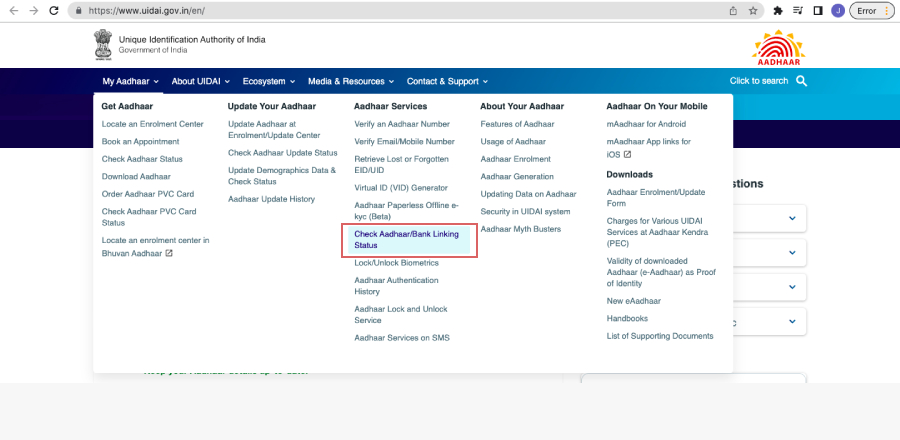Click the browser address bar

pyautogui.click(x=400, y=11)
